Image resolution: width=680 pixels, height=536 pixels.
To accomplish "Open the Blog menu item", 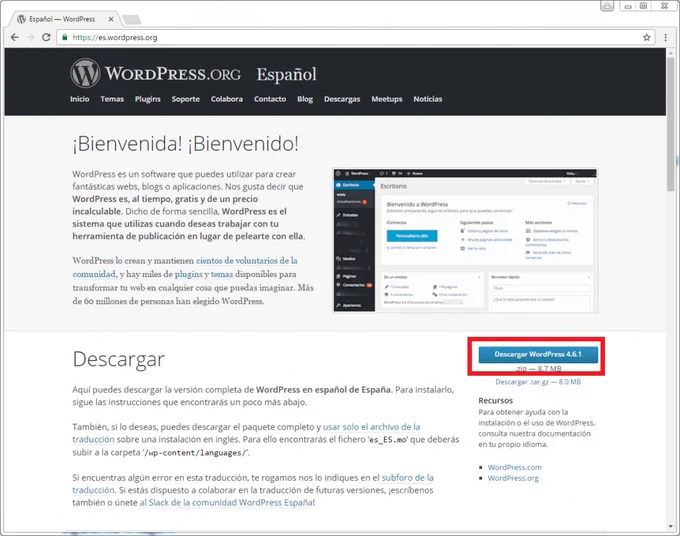I will pyautogui.click(x=305, y=99).
